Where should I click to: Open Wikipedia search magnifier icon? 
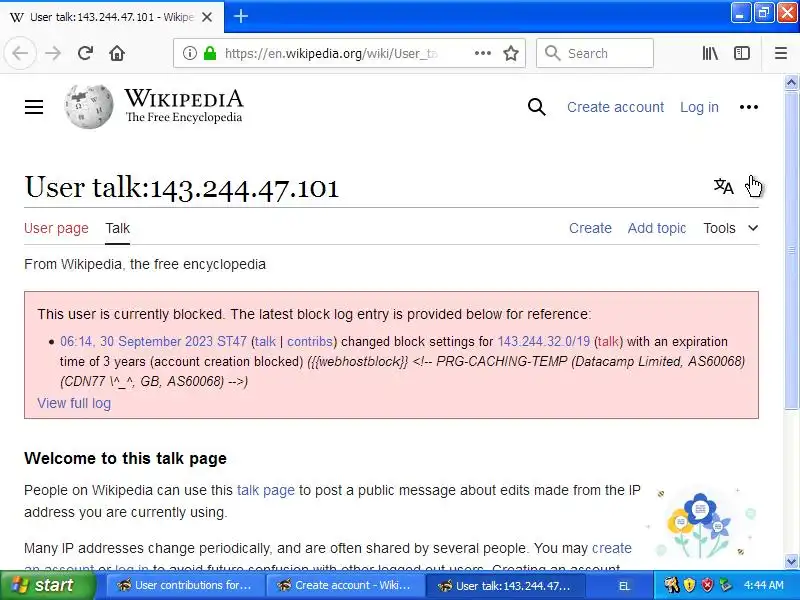pos(536,107)
